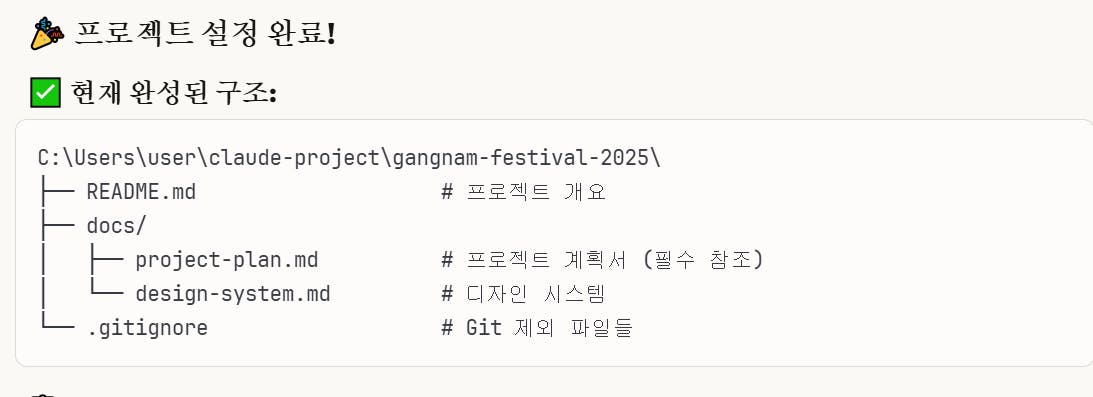Select the '현재 완성된 구조:' heading text
Viewport: 1093px width, 397px height.
click(x=174, y=93)
